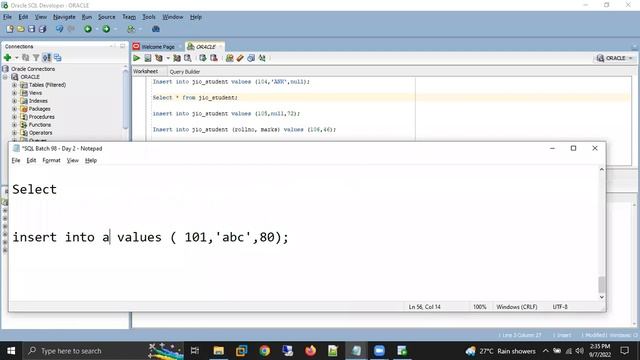Screen dimensions: 640x360
Task: Open Notepad File menu
Action: (x=16, y=160)
